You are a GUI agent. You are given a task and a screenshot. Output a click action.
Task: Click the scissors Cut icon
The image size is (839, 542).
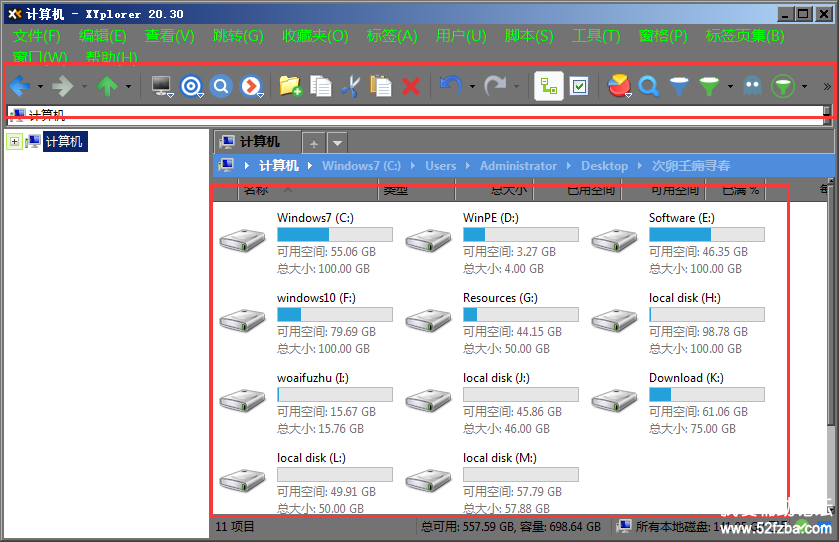(x=349, y=86)
